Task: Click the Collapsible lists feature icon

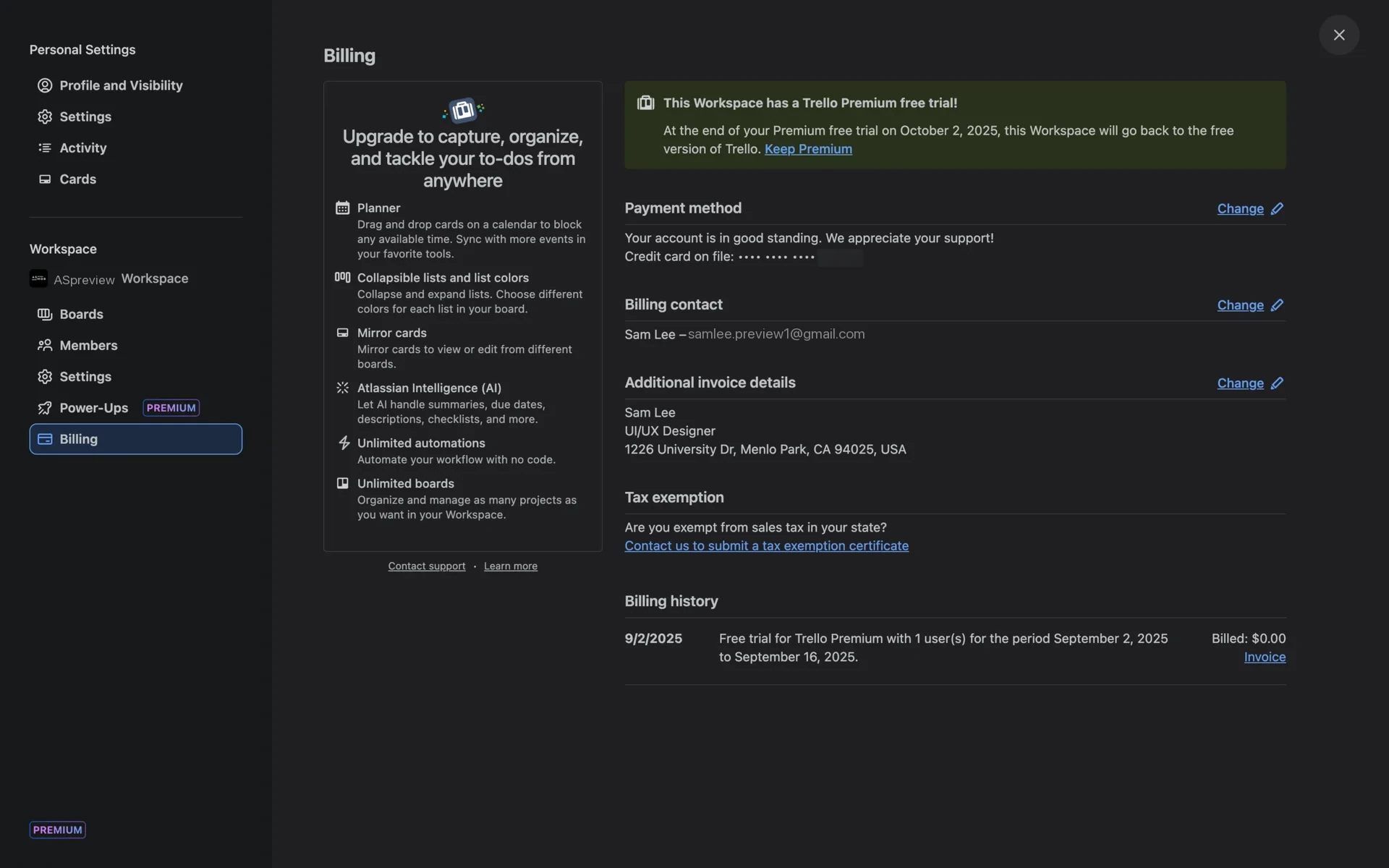Action: click(343, 277)
